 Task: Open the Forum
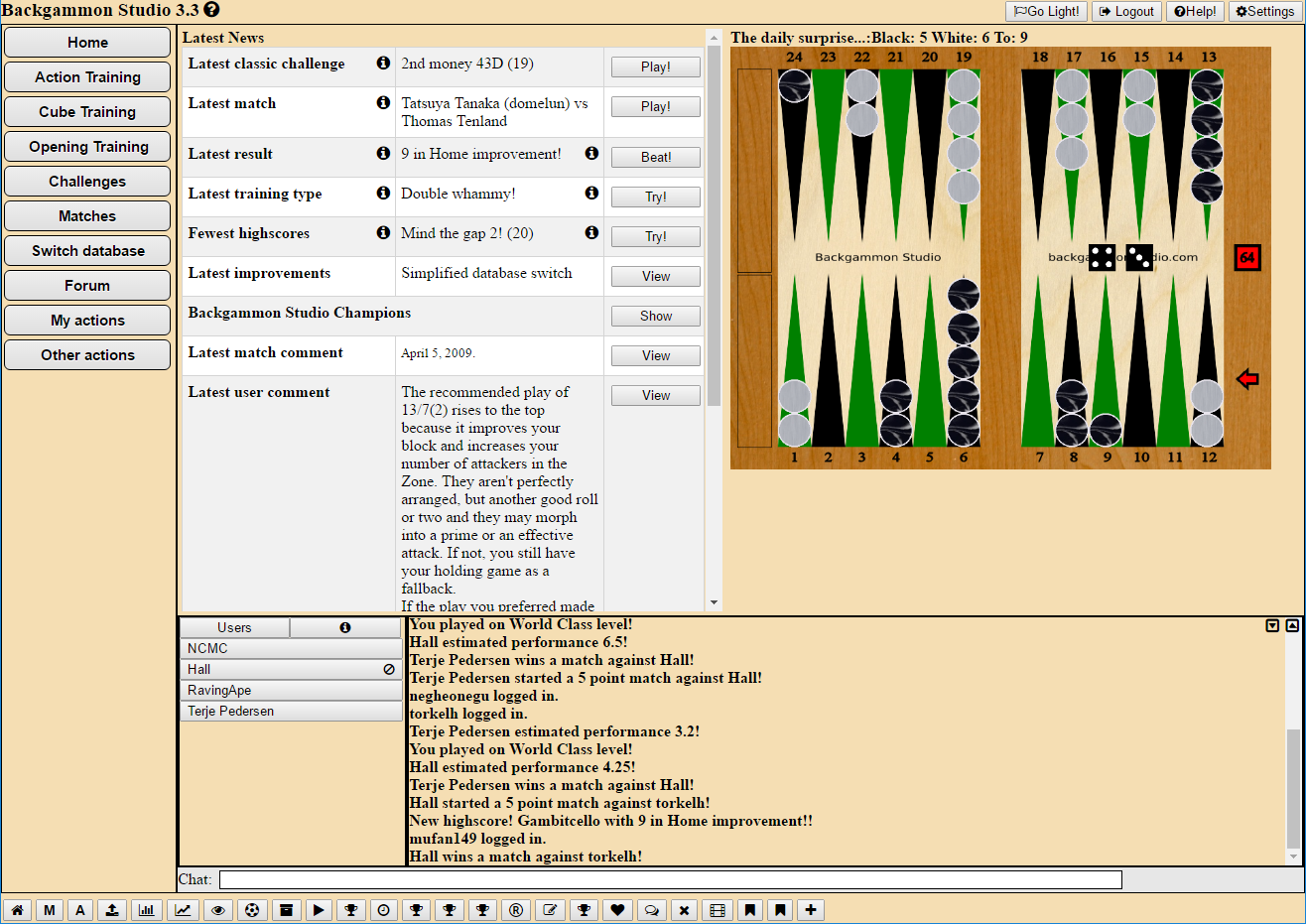(x=87, y=285)
